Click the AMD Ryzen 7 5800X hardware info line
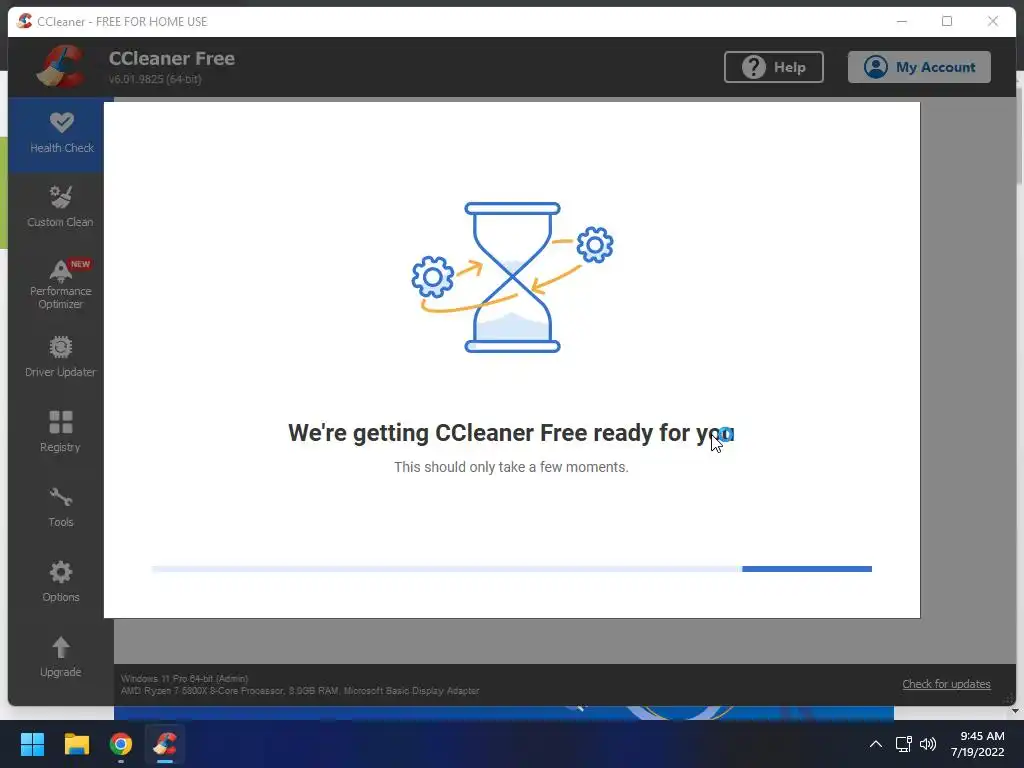This screenshot has width=1024, height=768. (300, 690)
